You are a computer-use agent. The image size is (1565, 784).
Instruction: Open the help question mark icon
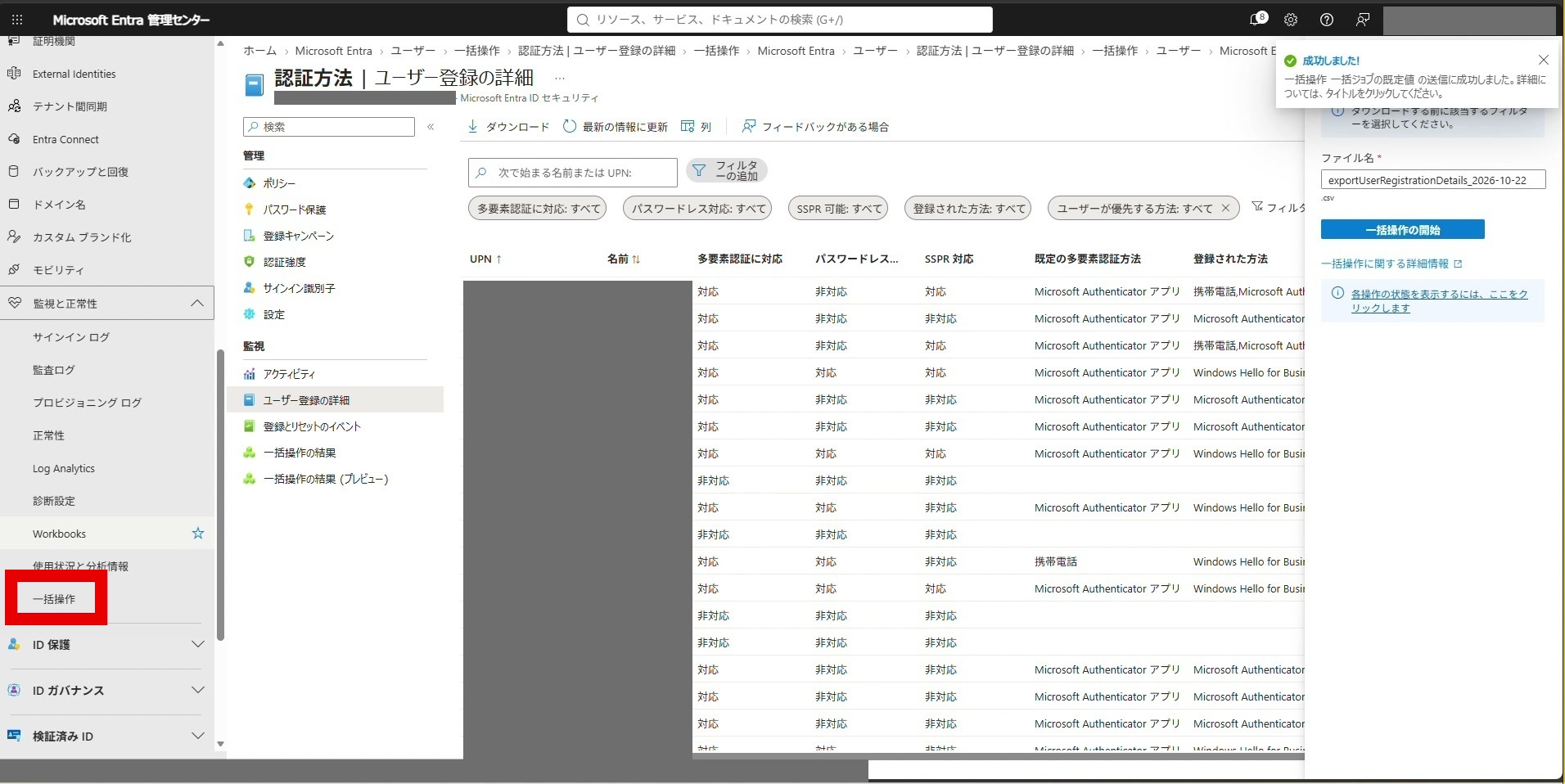coord(1327,20)
